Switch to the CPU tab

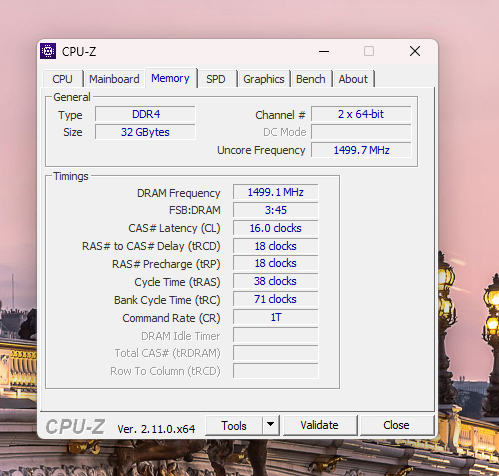(62, 79)
